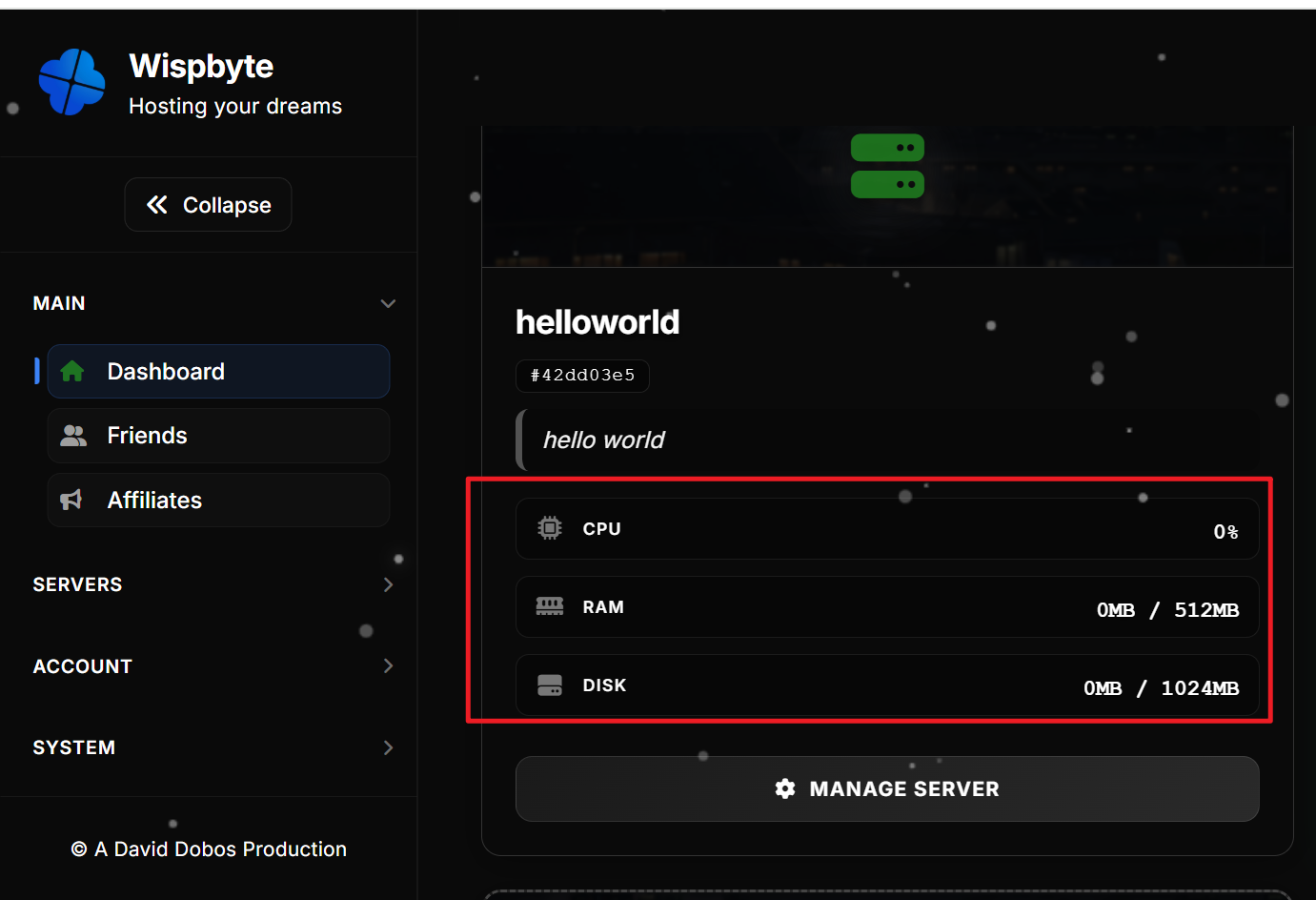This screenshot has width=1316, height=900.
Task: Click the CPU chip icon
Action: point(550,528)
